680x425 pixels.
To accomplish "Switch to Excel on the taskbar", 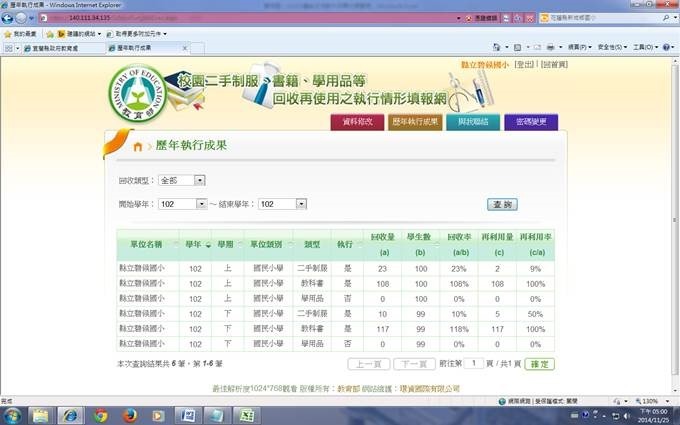I will coord(247,415).
